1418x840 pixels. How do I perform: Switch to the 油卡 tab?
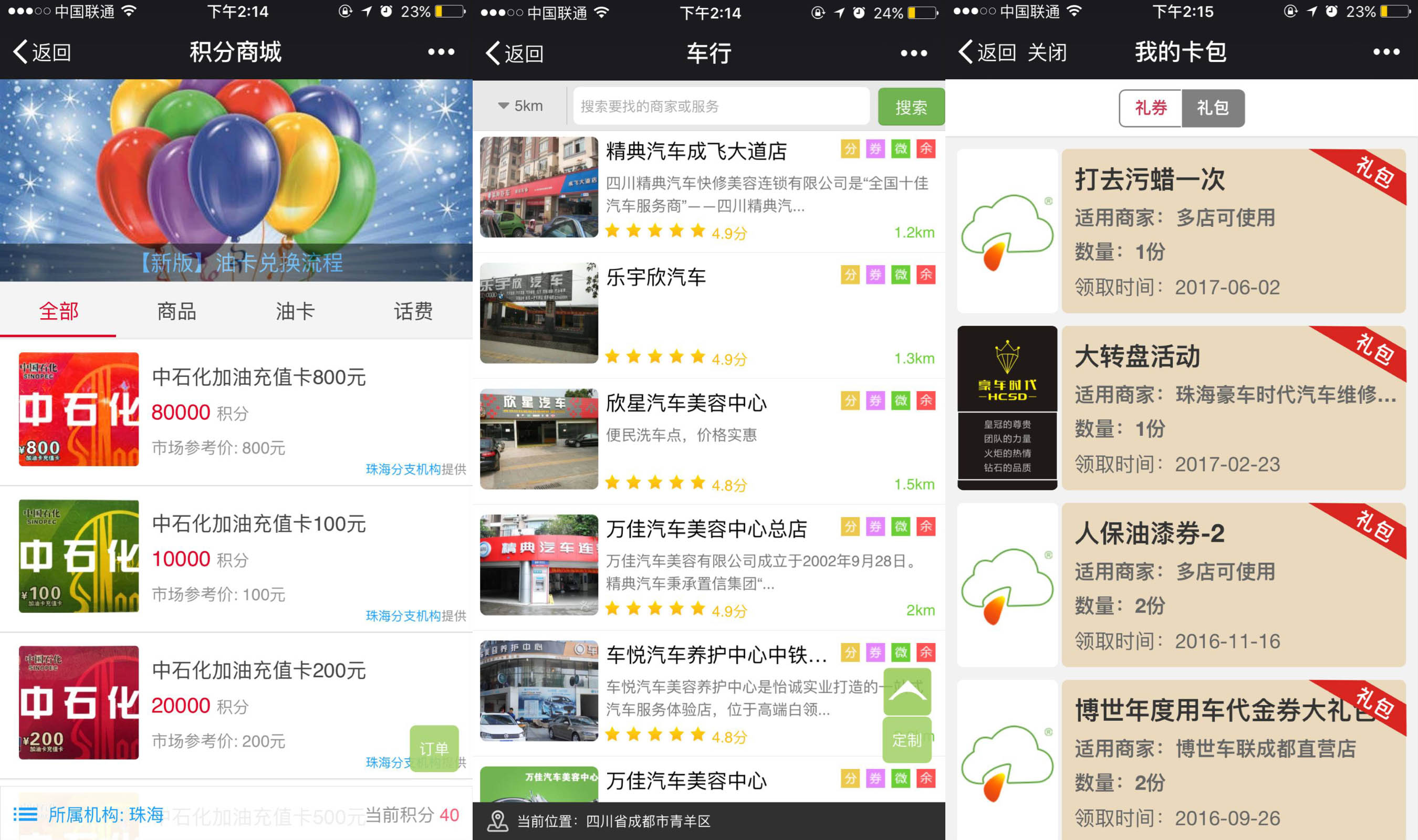(295, 311)
